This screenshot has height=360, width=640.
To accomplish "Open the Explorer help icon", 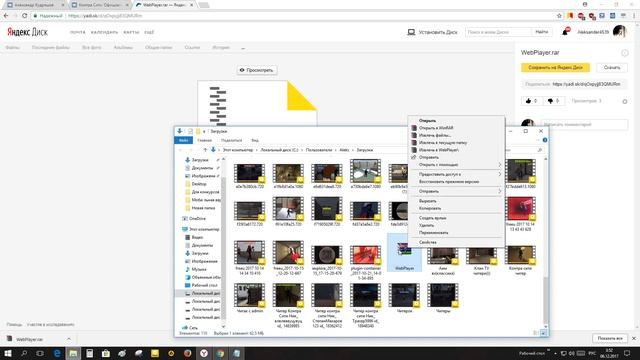I will pos(544,140).
